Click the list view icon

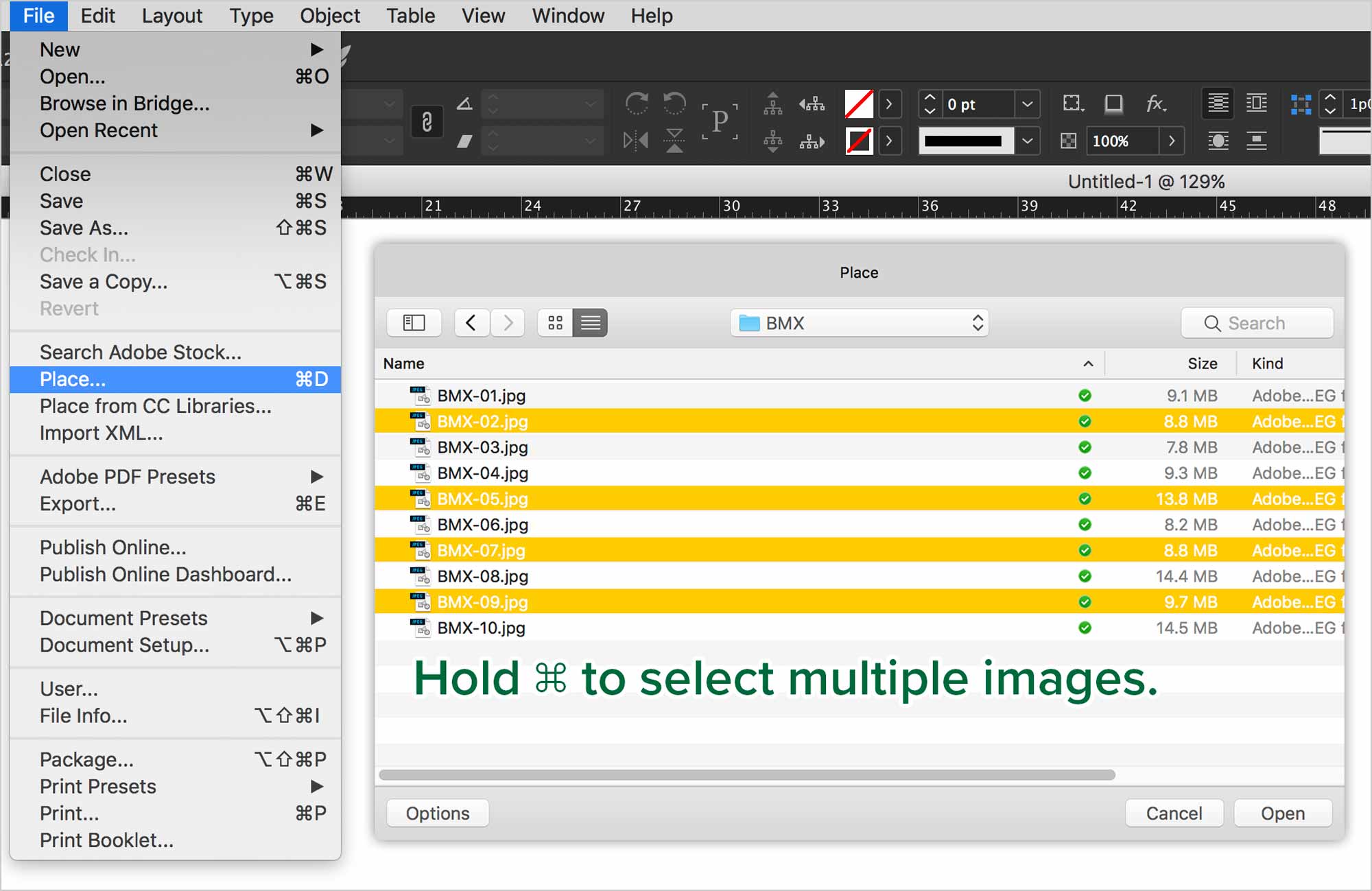pos(591,322)
